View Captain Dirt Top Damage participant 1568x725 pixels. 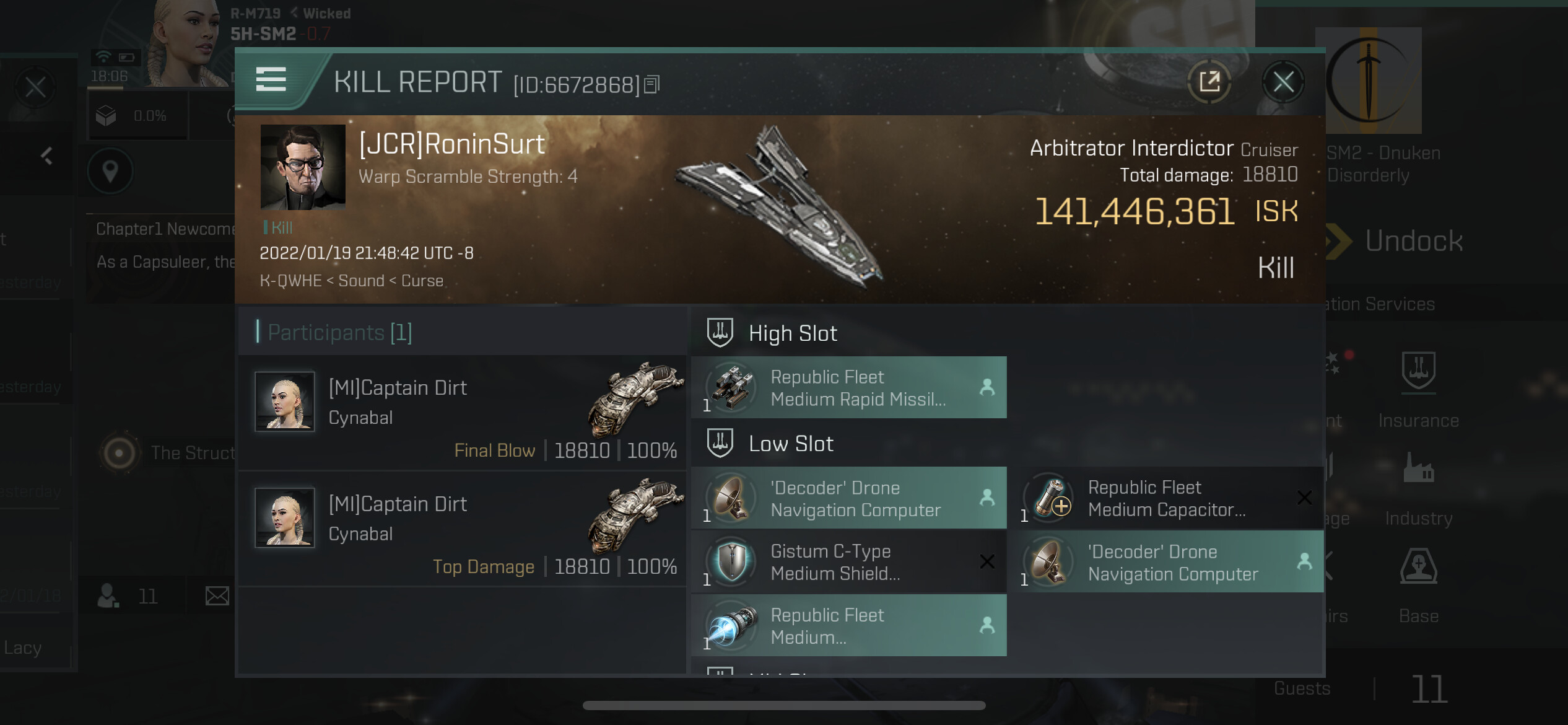pos(462,529)
